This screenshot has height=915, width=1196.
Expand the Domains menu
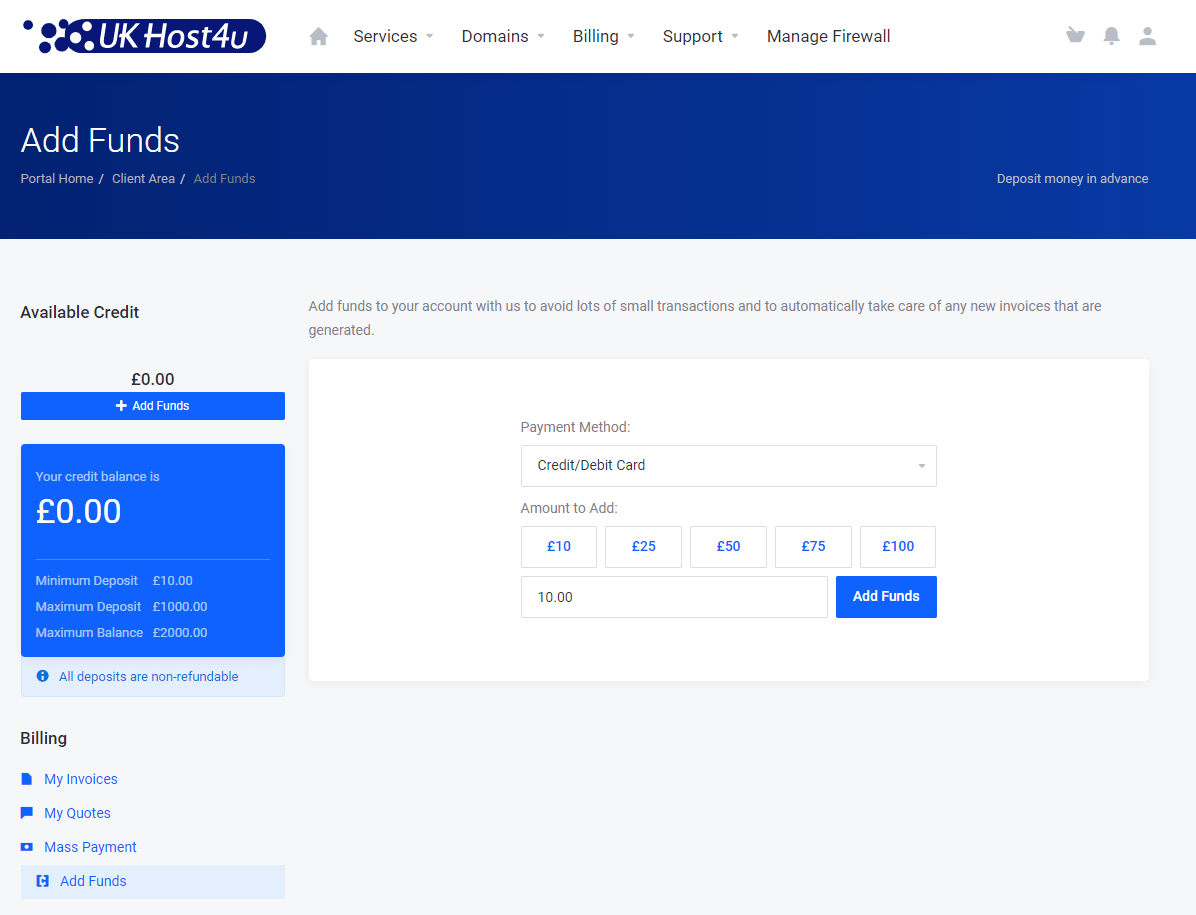(495, 36)
